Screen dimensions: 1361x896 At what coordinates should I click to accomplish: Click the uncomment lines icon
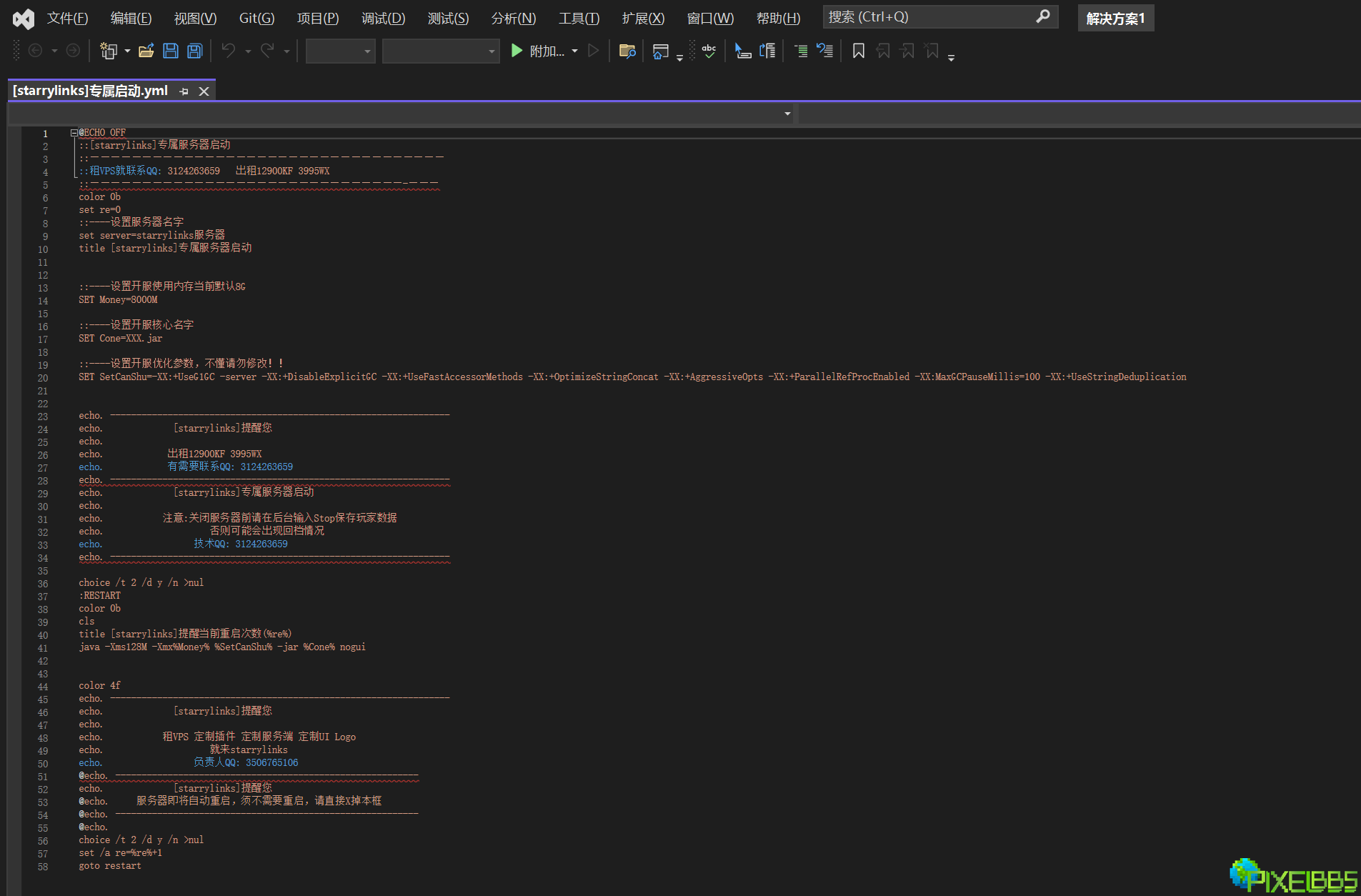pyautogui.click(x=824, y=51)
